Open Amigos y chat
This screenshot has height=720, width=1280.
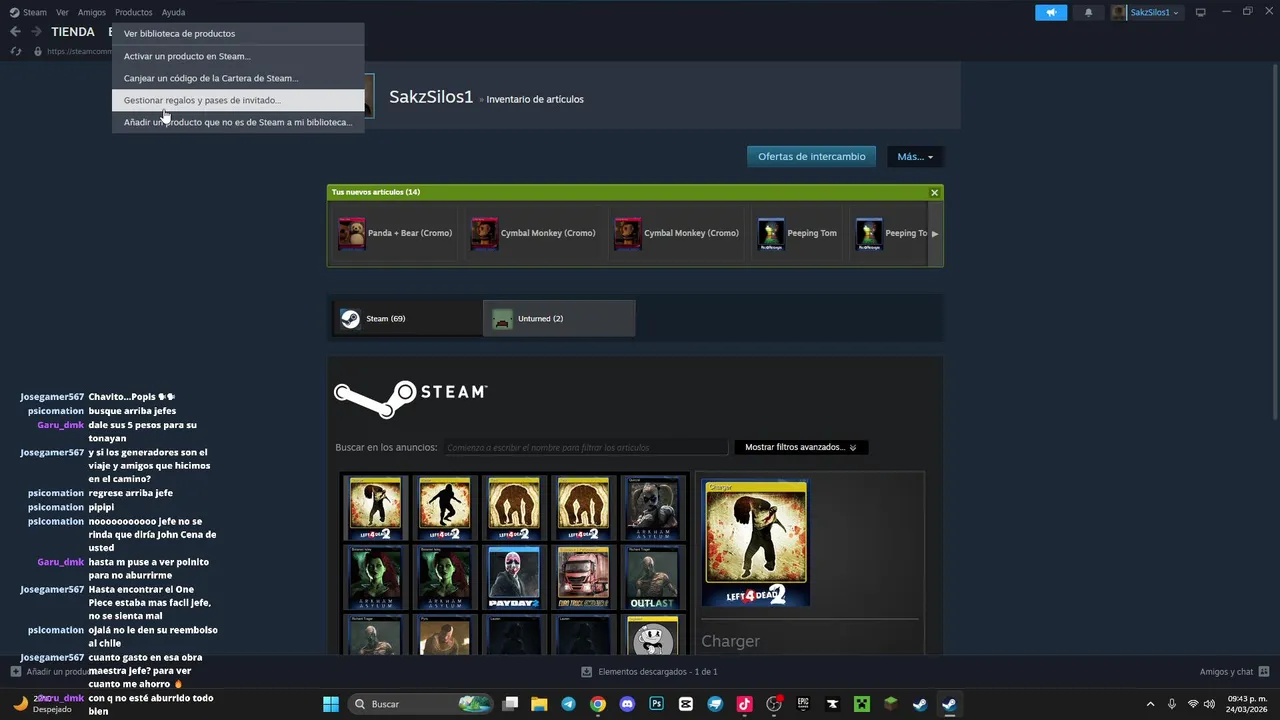(1234, 672)
